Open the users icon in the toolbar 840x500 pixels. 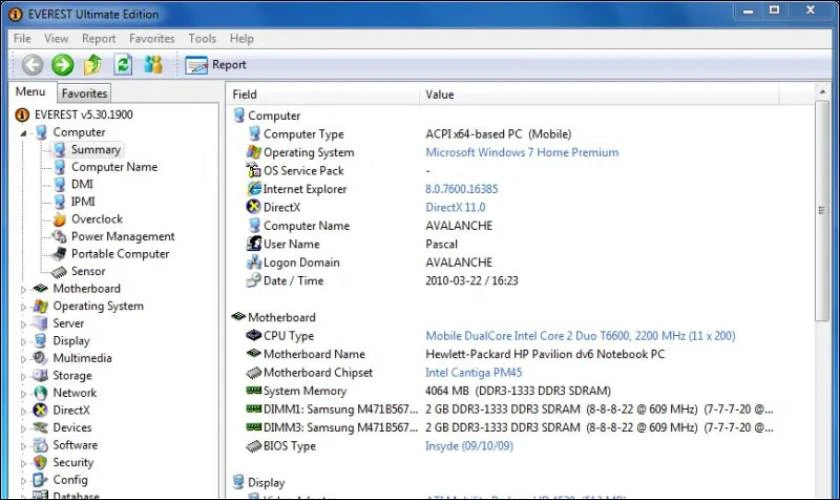coord(153,65)
